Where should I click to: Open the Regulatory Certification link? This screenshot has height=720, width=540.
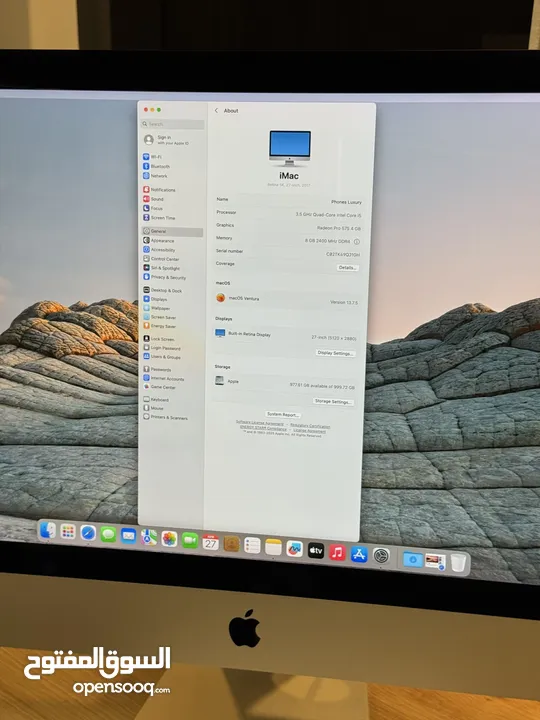pyautogui.click(x=310, y=426)
